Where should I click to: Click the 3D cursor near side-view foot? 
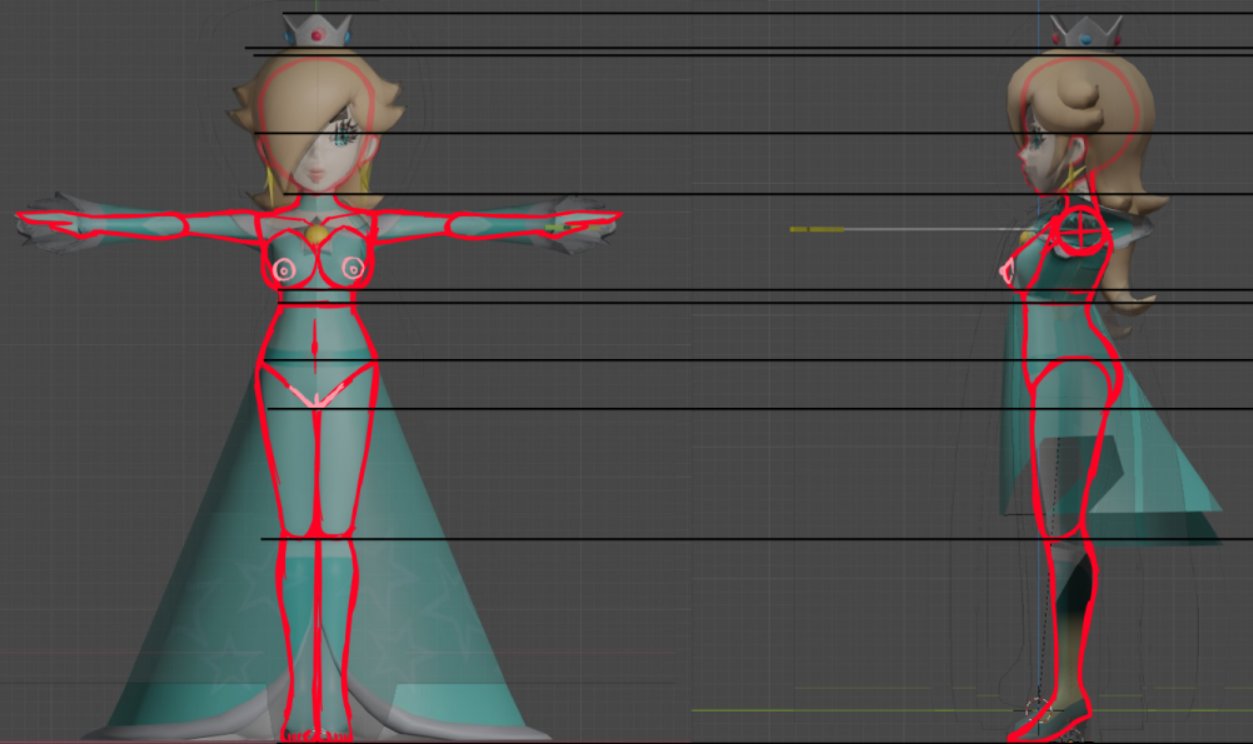[x=1037, y=709]
